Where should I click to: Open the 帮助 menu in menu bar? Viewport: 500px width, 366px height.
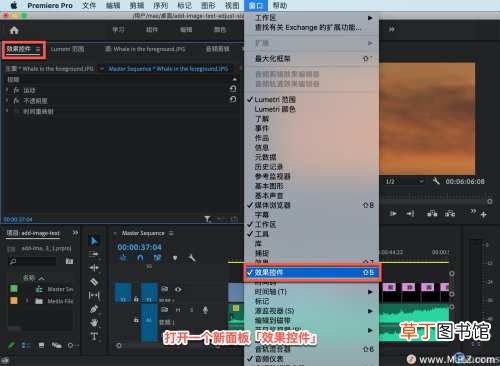280,5
